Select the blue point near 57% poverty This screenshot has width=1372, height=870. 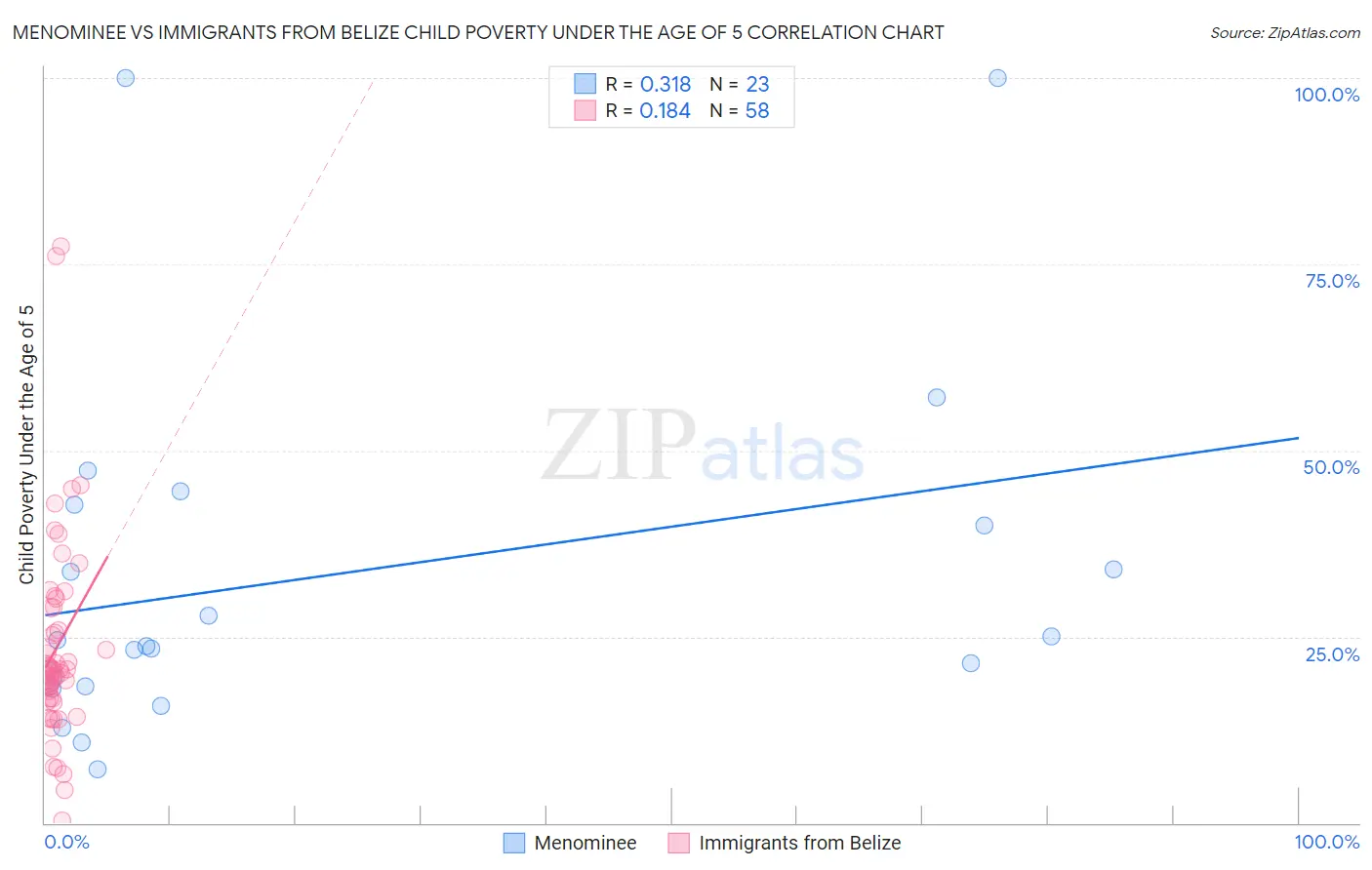click(x=937, y=397)
